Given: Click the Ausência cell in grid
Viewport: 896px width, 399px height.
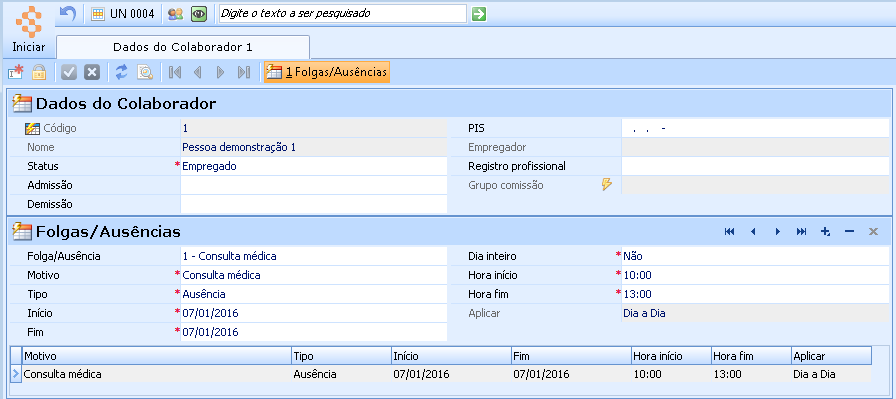Looking at the screenshot, I should click(x=341, y=374).
